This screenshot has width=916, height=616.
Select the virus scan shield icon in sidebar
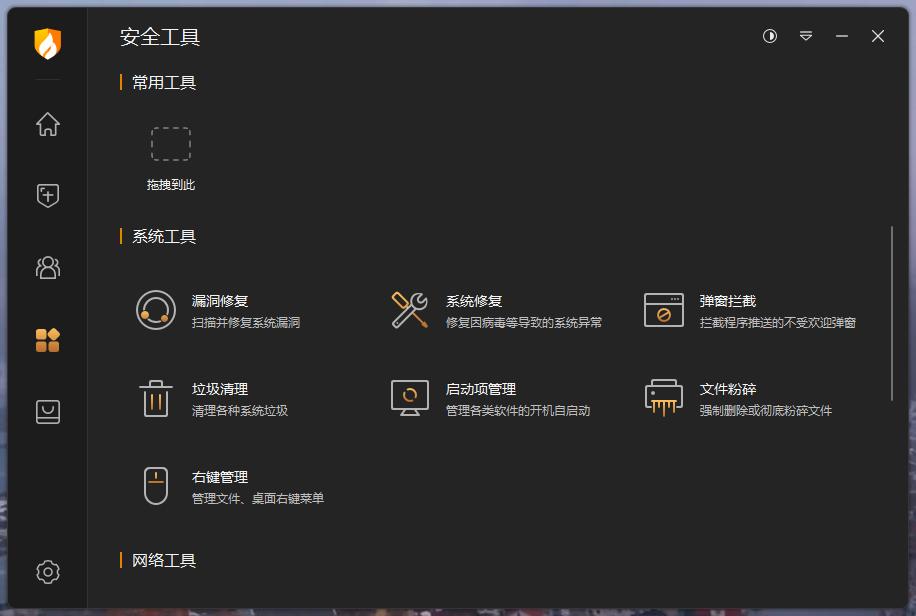pos(46,194)
